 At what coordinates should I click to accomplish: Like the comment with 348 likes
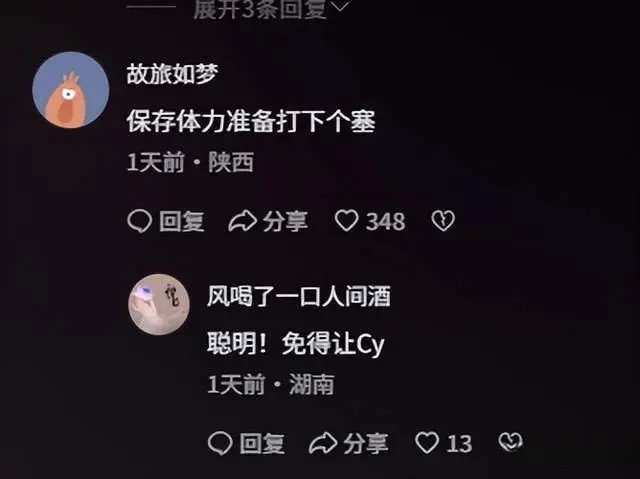pos(347,221)
